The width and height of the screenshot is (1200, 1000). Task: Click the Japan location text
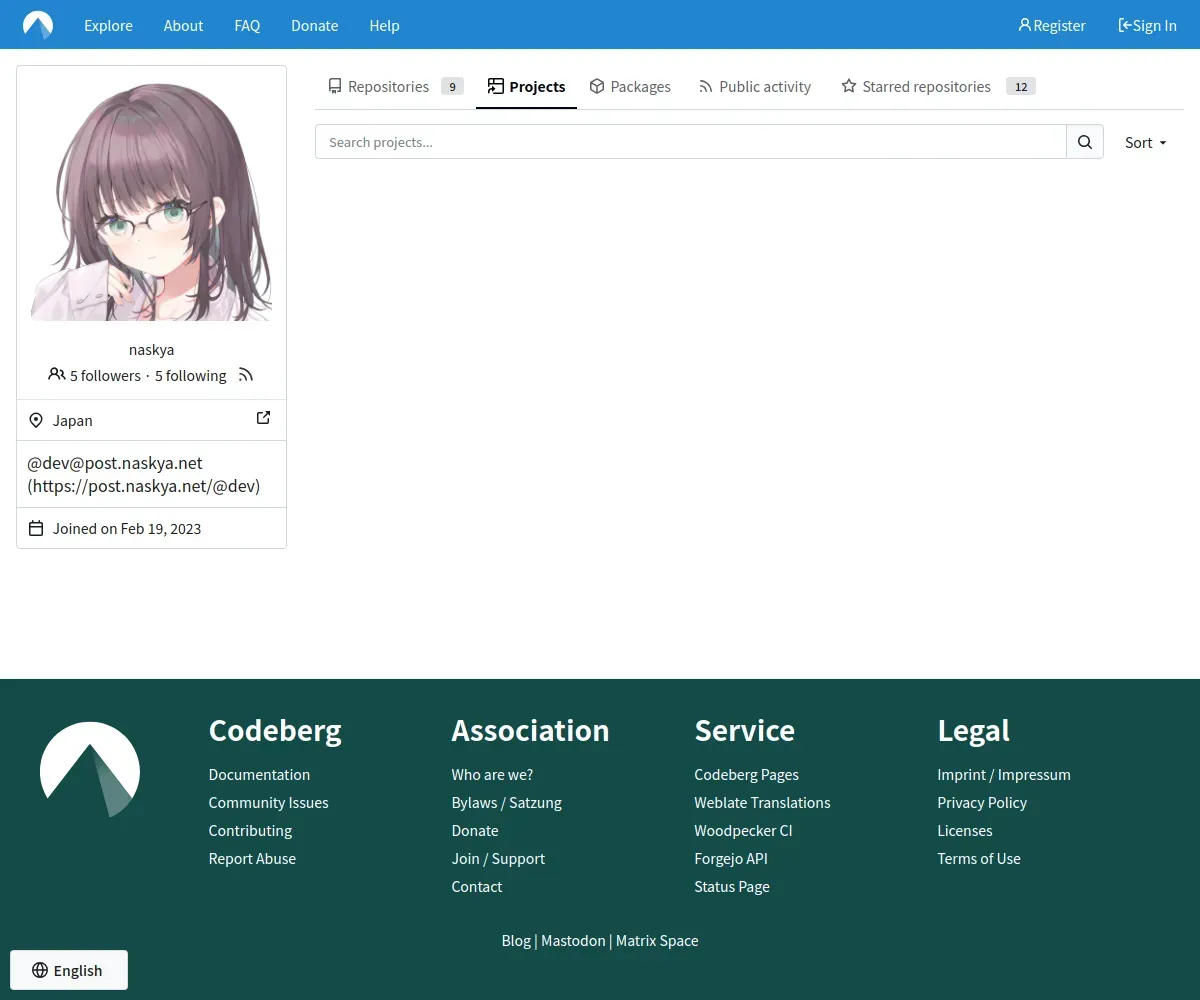(73, 420)
